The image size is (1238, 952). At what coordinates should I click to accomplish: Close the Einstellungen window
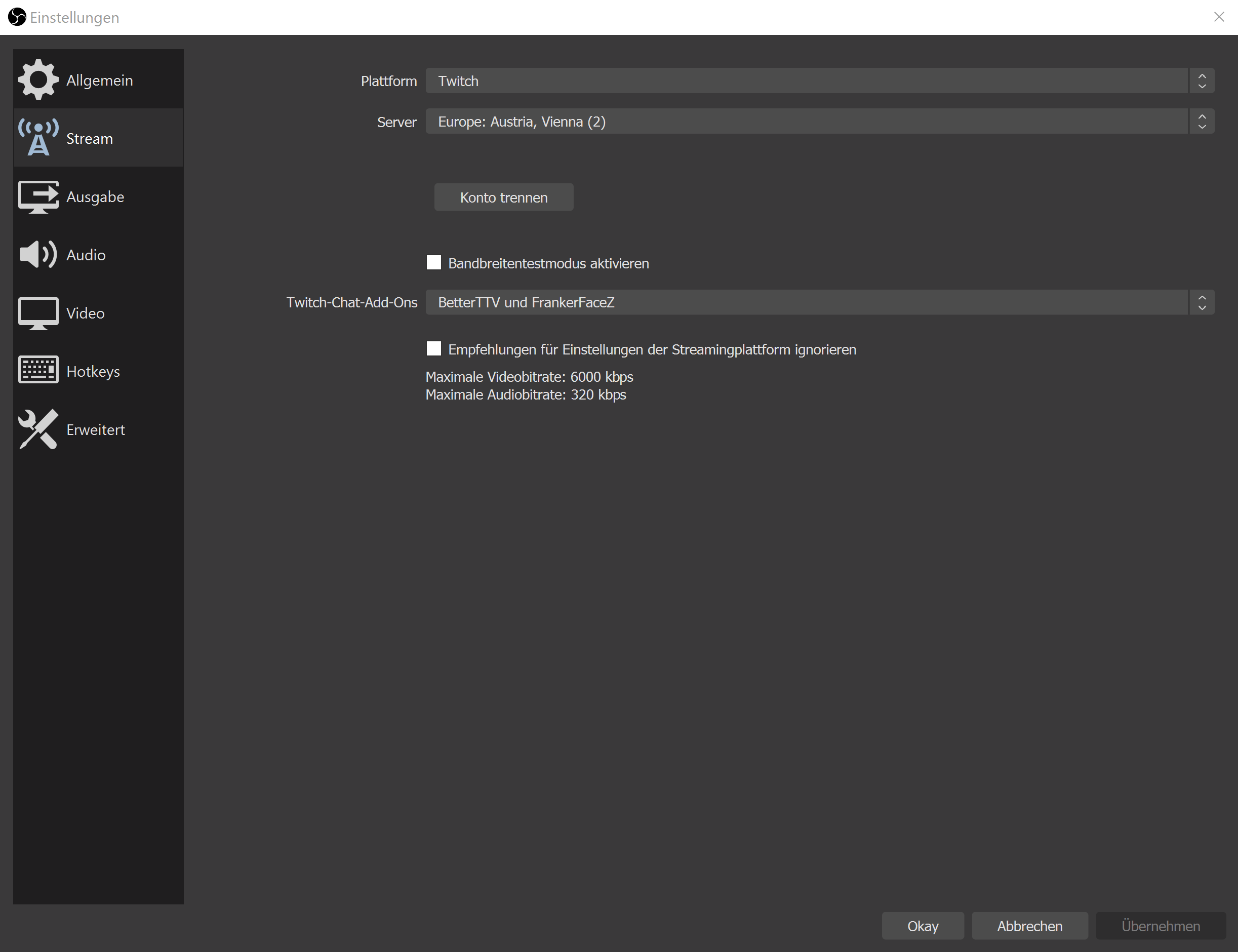click(x=1219, y=17)
